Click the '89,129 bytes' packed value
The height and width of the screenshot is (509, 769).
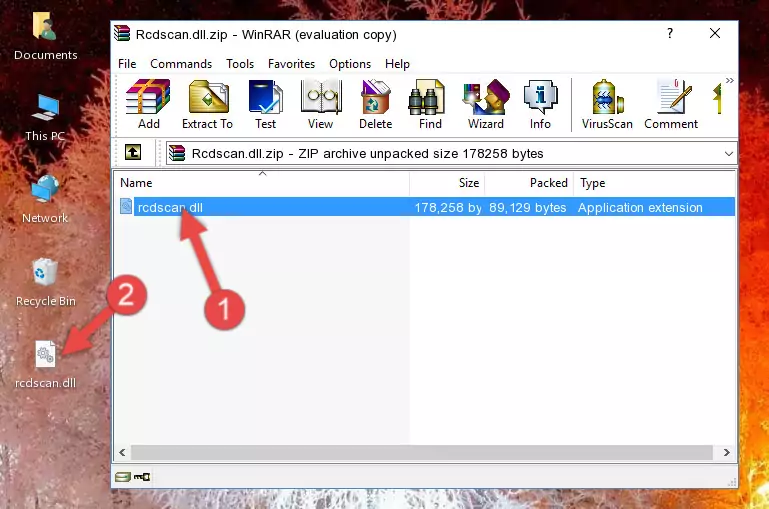[x=527, y=207]
